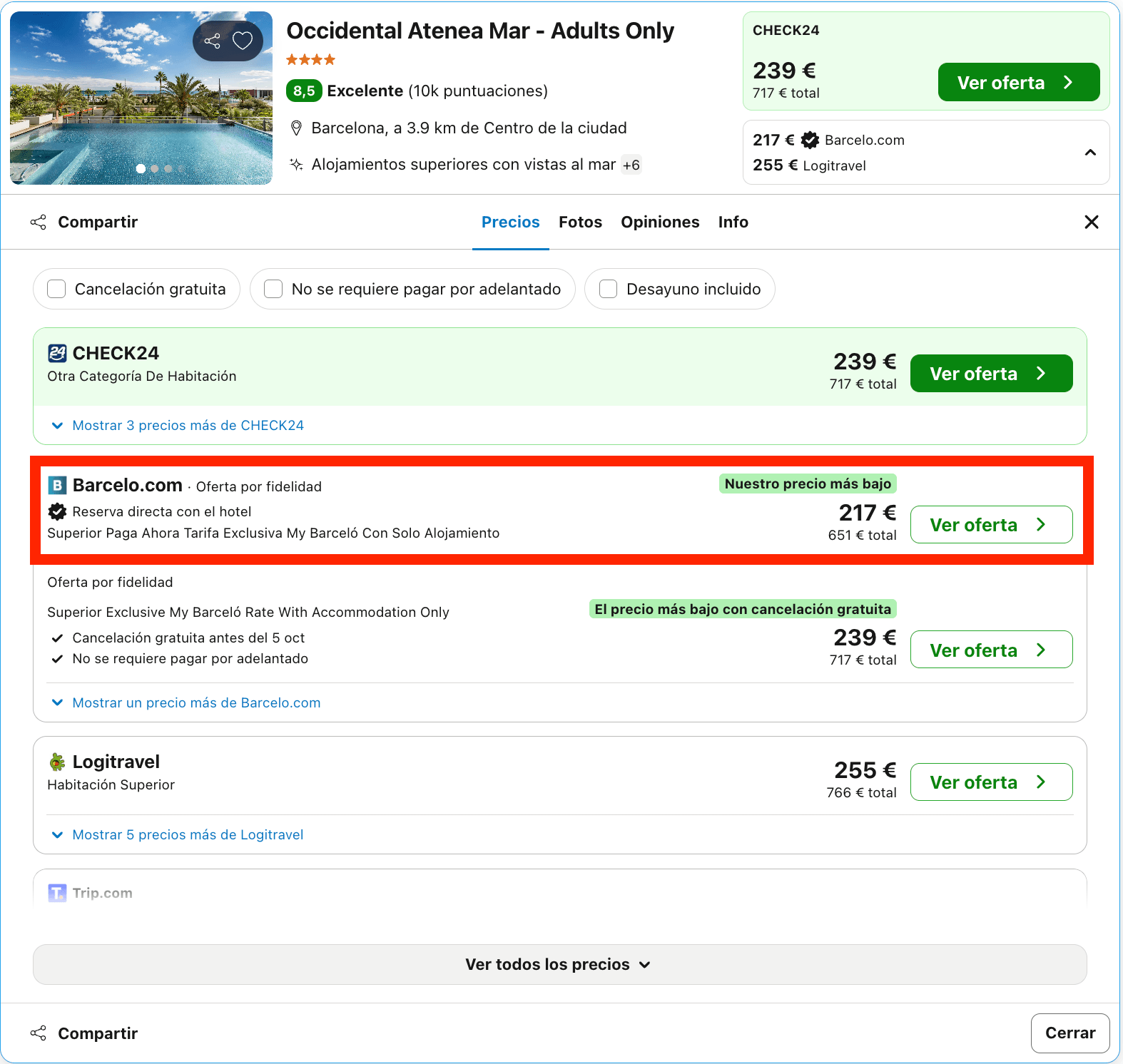Click the Logitravel turtle logo icon

[57, 762]
